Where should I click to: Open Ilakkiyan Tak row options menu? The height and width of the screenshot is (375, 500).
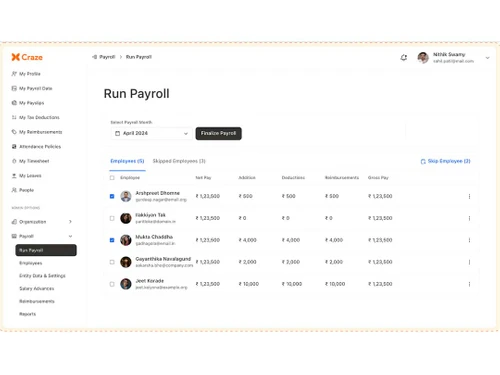click(469, 218)
